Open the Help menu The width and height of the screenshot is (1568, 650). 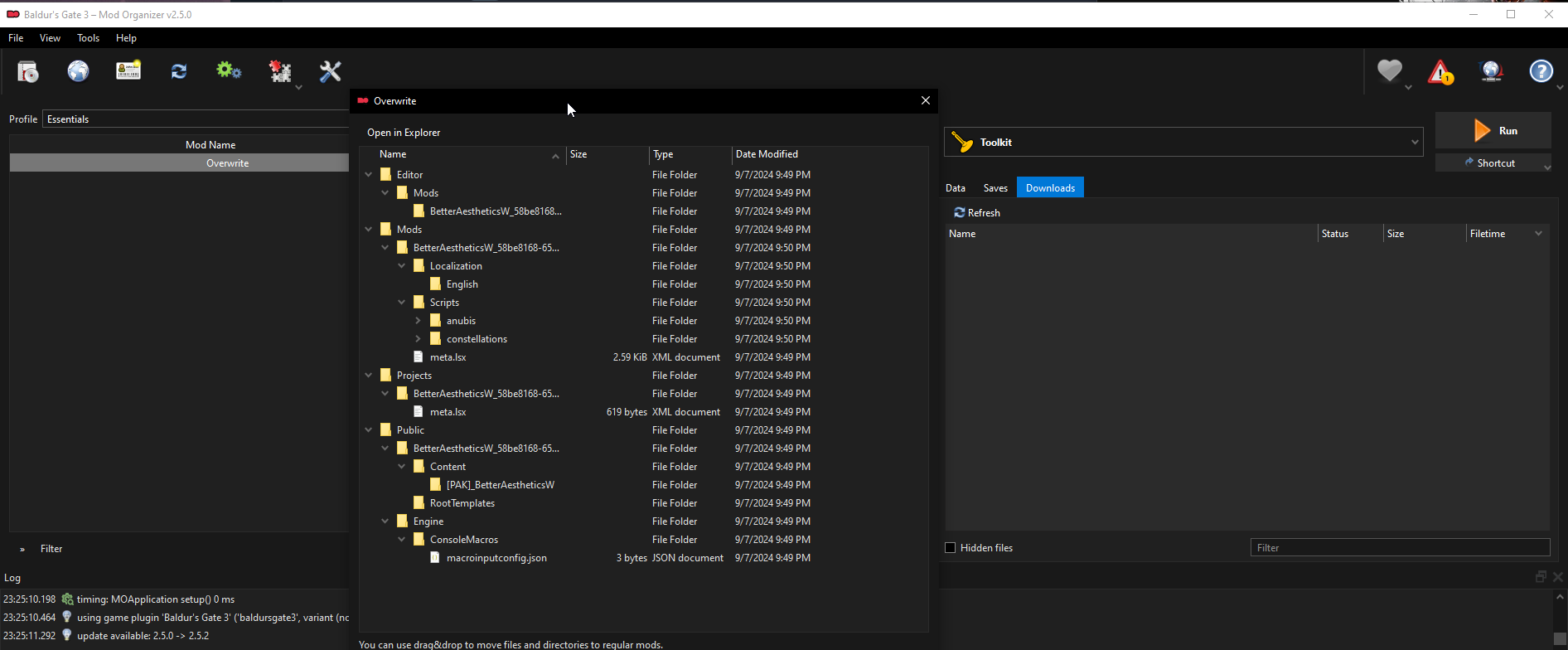126,38
